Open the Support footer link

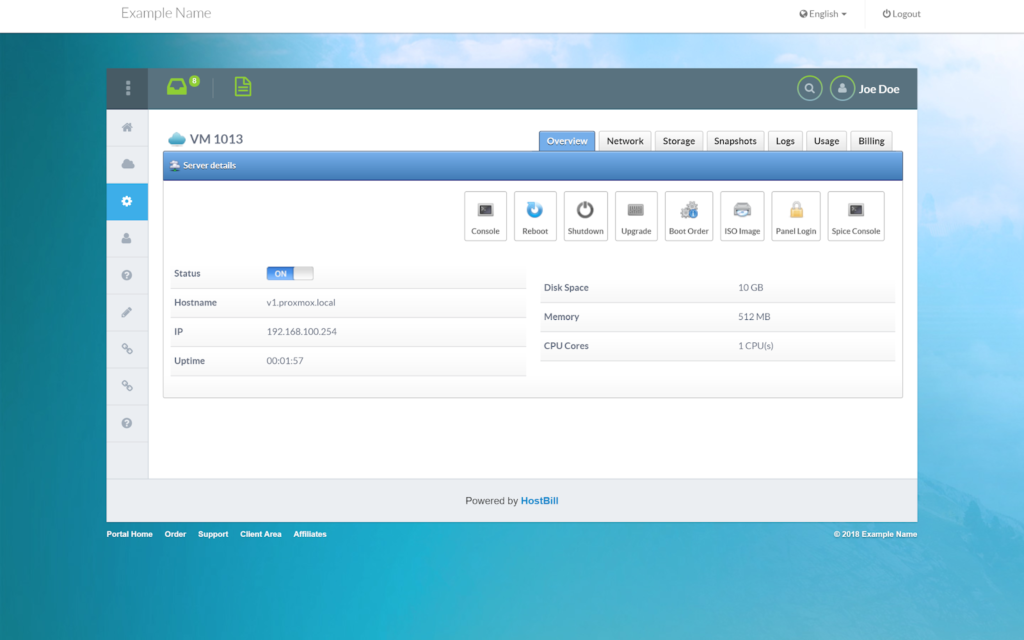213,534
